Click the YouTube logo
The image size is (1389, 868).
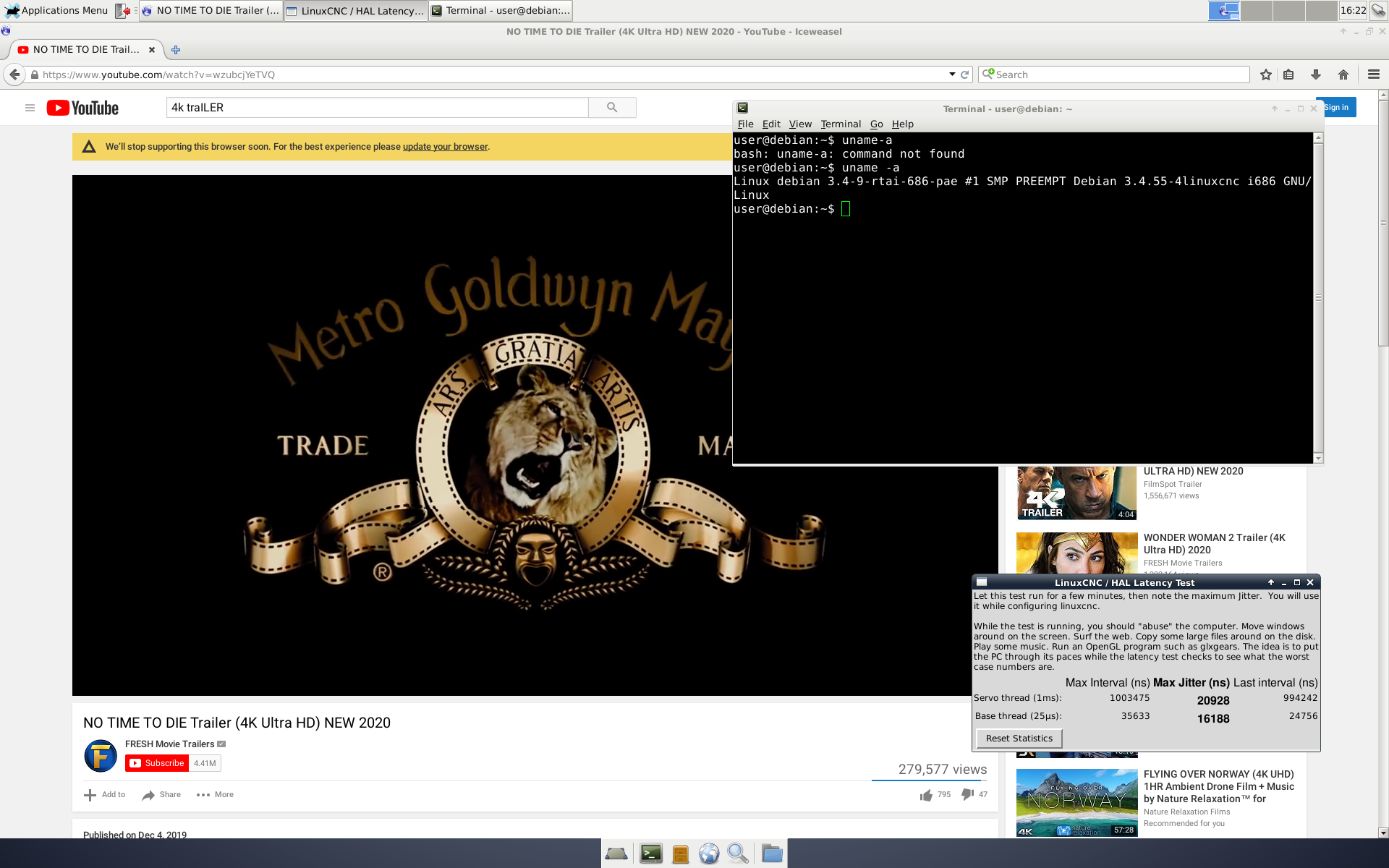pos(82,108)
